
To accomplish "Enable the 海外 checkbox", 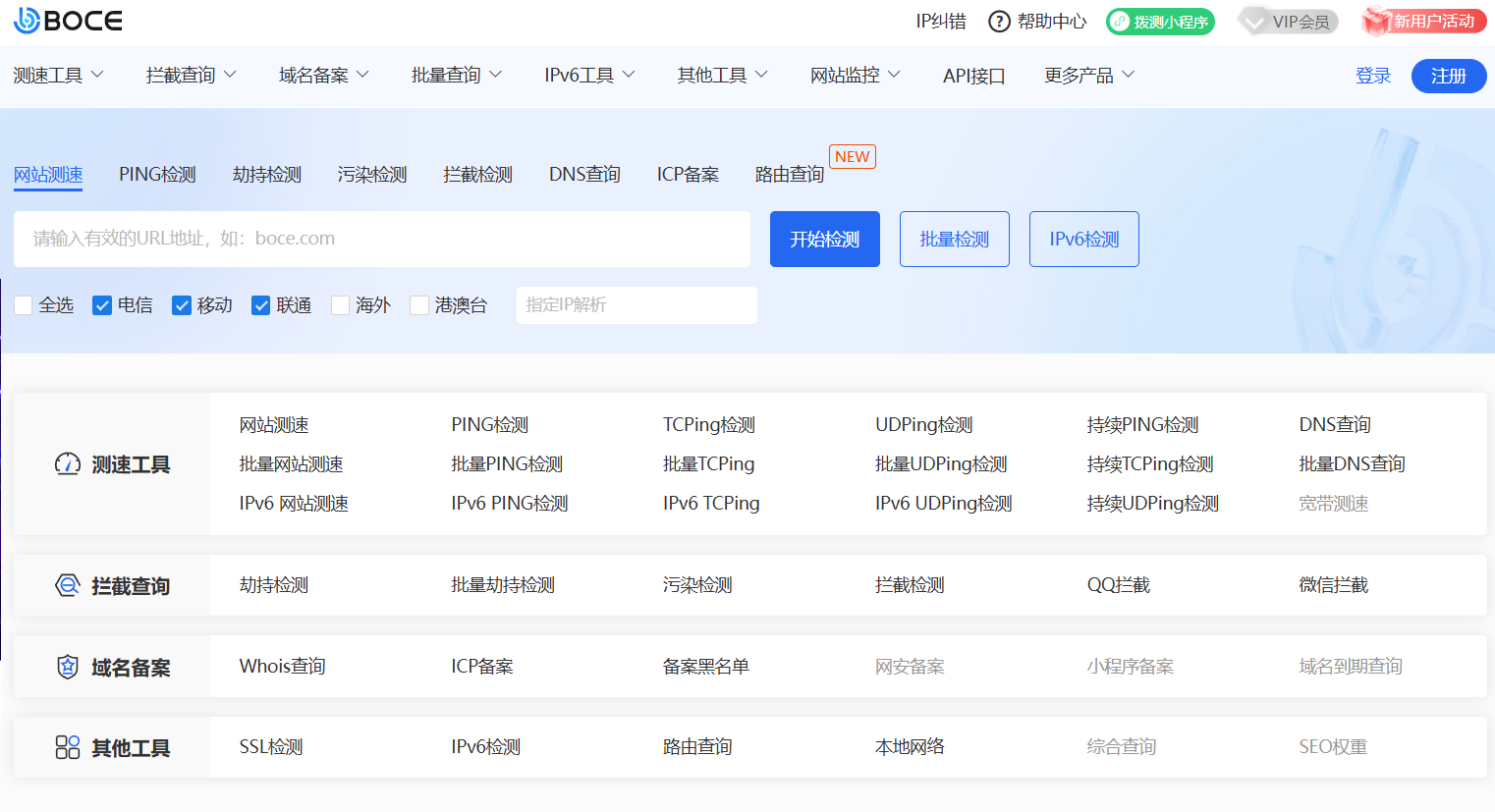I will (x=341, y=305).
